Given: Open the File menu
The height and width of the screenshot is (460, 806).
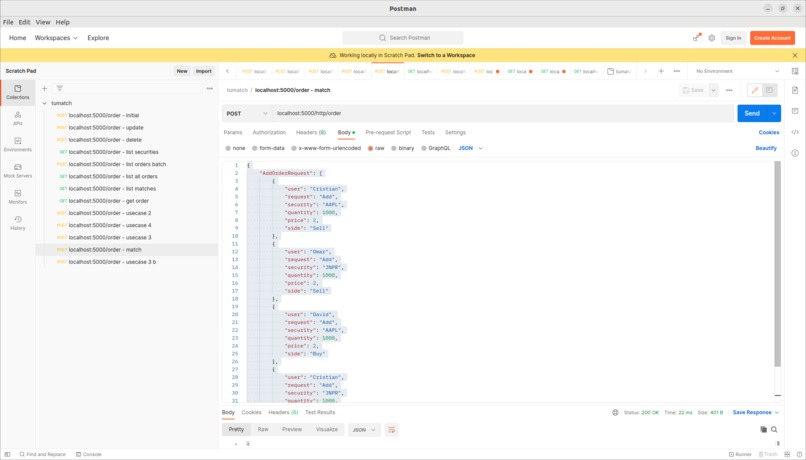Looking at the screenshot, I should tap(8, 22).
